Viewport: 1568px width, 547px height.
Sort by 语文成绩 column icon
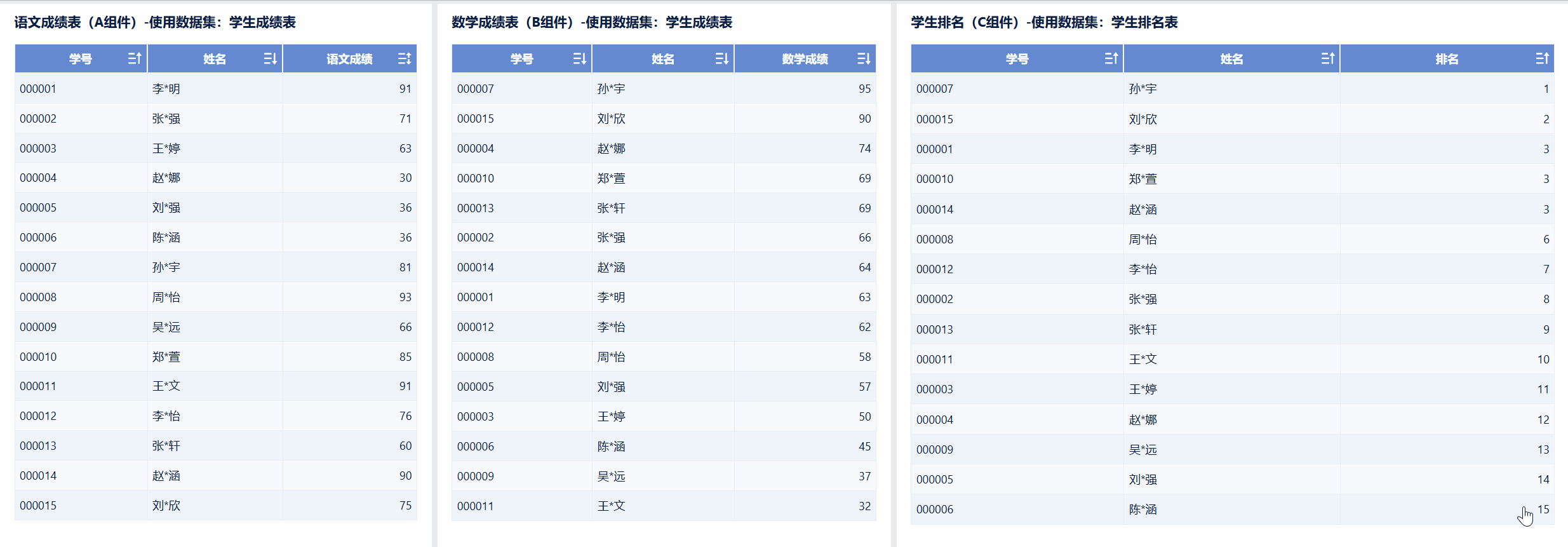[405, 58]
